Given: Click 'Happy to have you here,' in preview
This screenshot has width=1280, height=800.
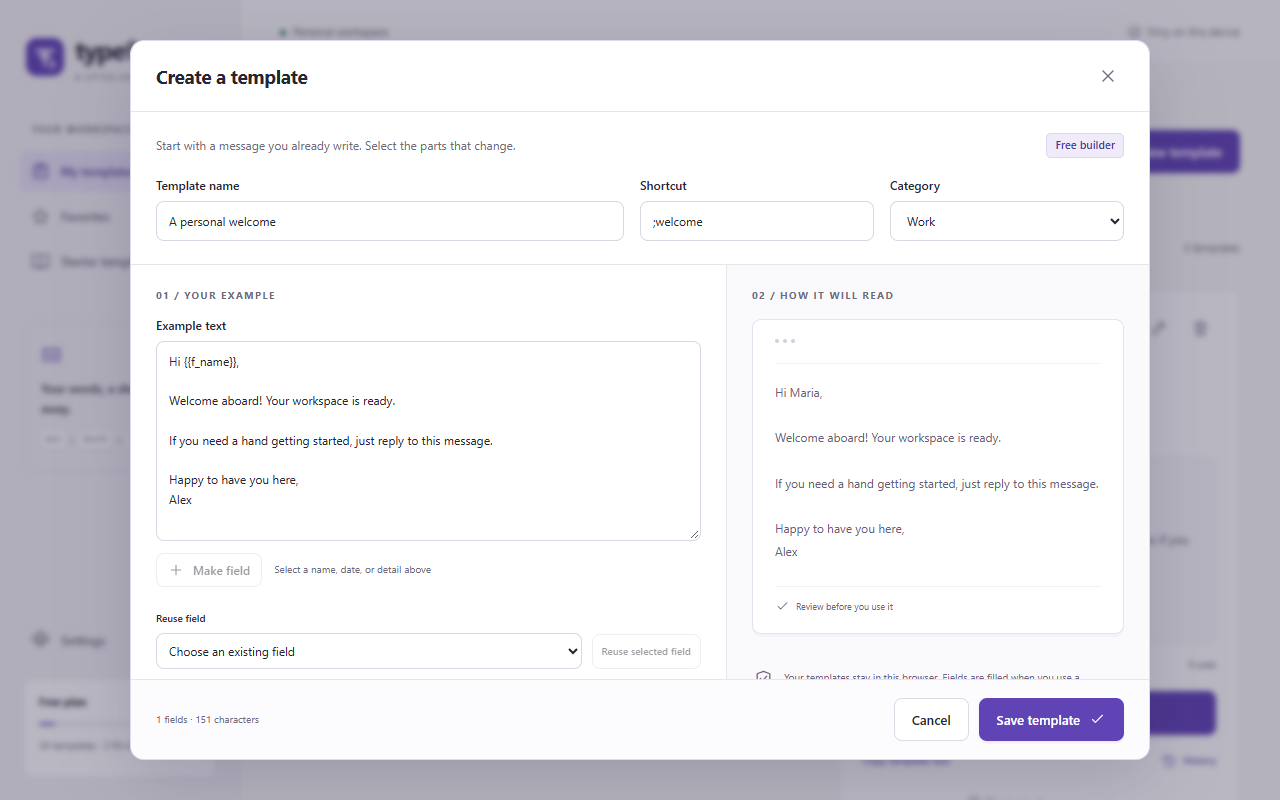Looking at the screenshot, I should [x=840, y=529].
